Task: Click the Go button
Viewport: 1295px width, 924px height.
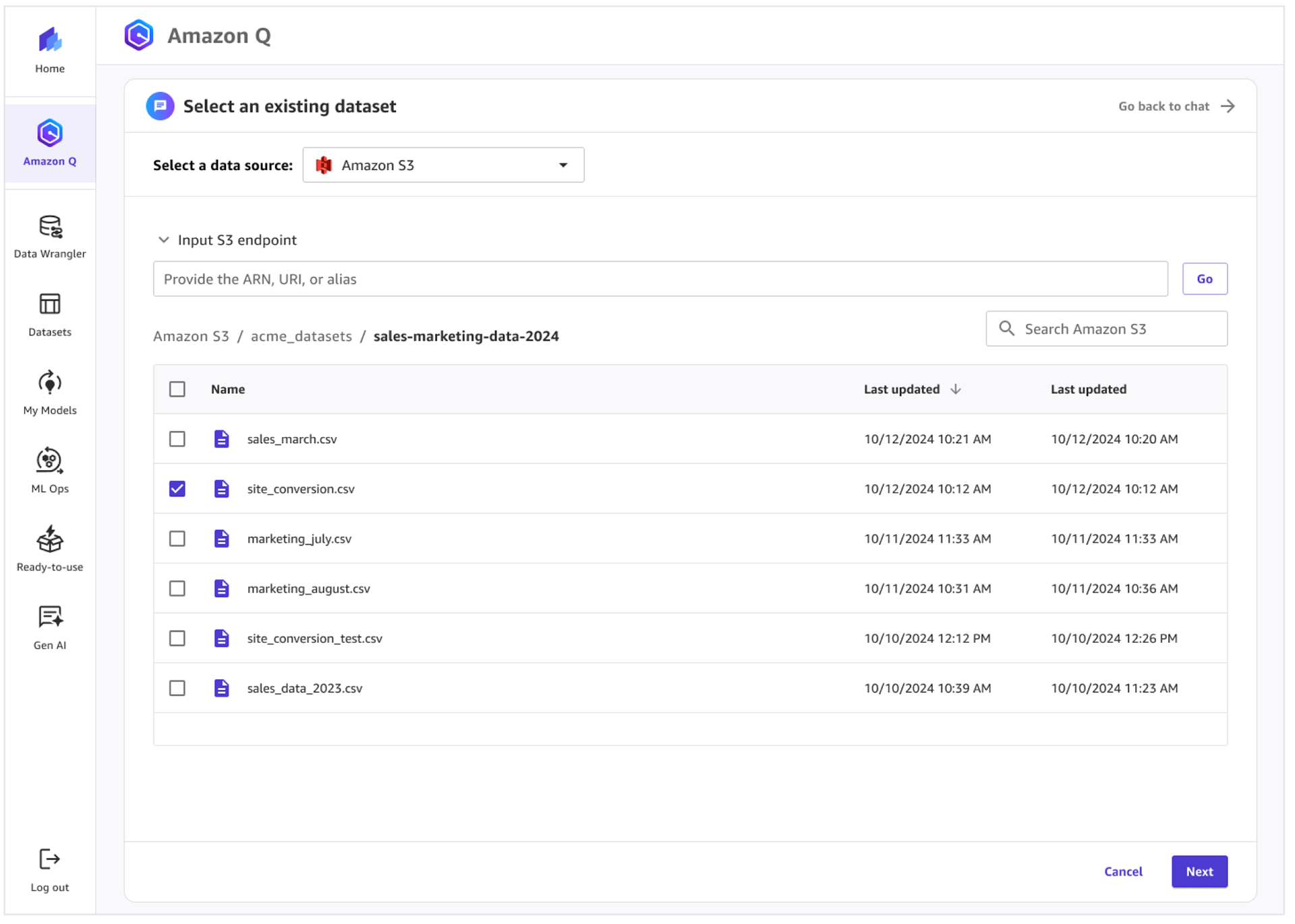Action: pyautogui.click(x=1205, y=279)
